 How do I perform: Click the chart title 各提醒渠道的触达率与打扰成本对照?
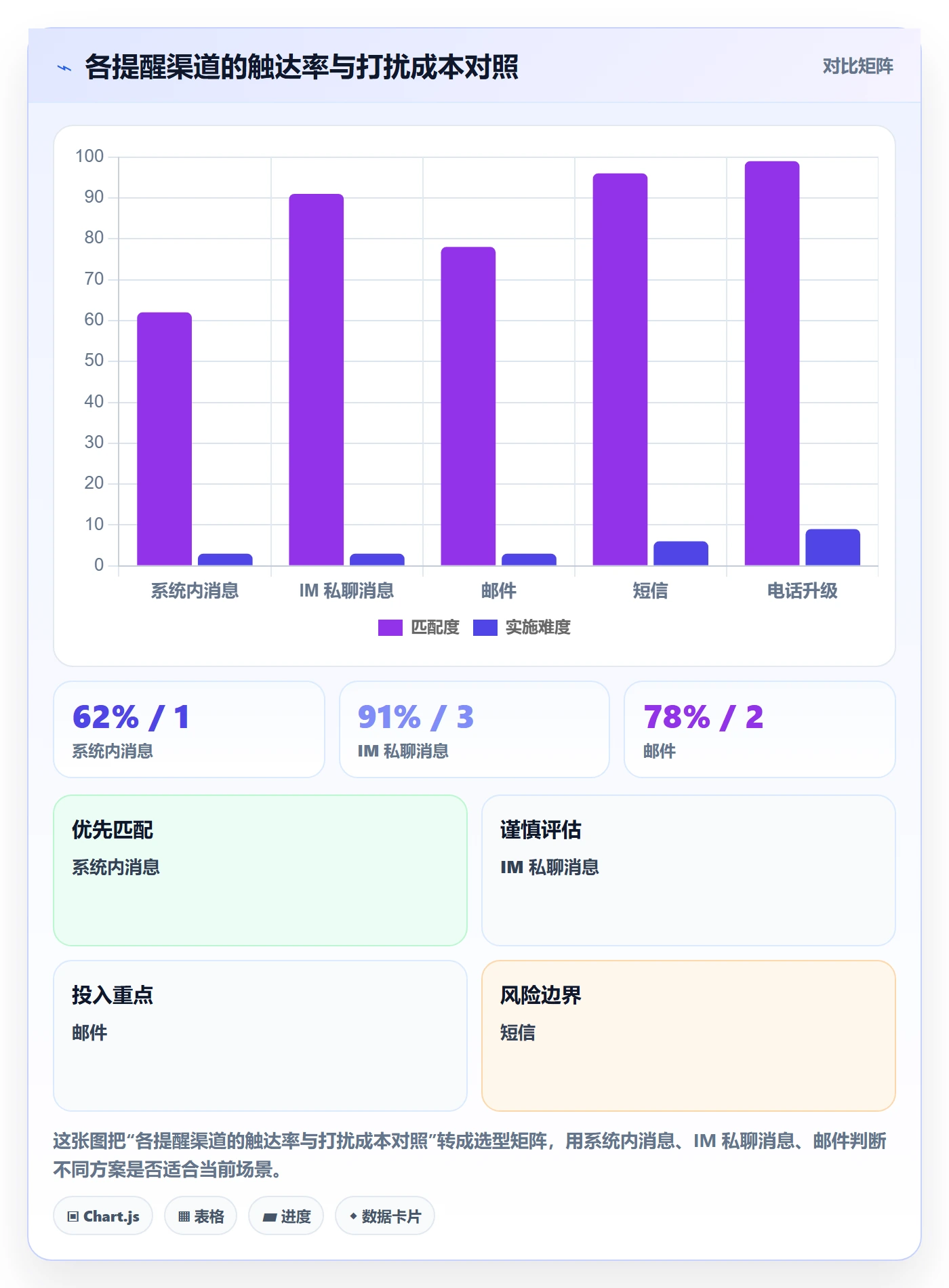[302, 67]
